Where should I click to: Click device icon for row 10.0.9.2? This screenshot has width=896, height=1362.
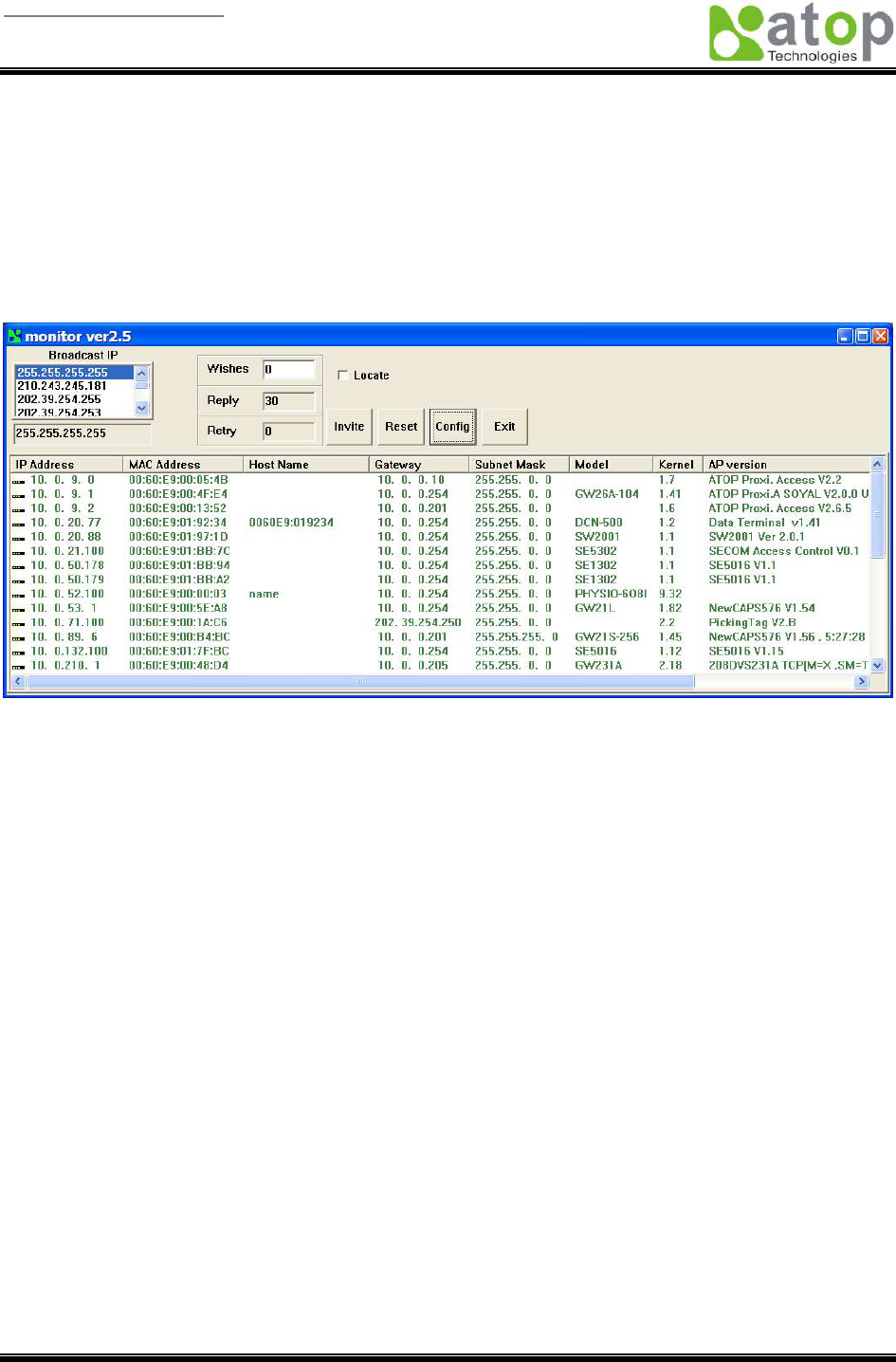tap(19, 509)
